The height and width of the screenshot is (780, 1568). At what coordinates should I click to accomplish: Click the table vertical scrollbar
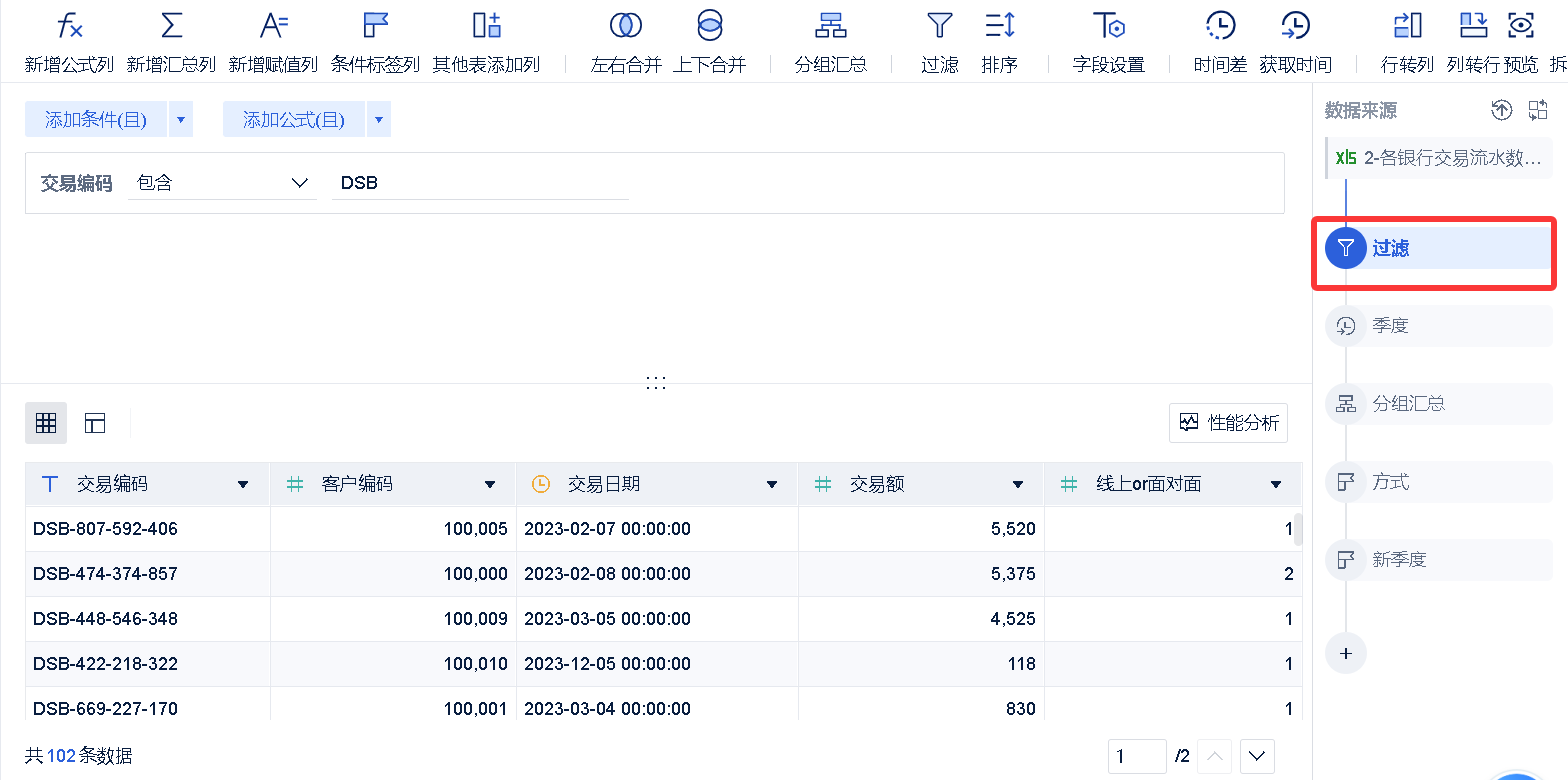(x=1299, y=528)
